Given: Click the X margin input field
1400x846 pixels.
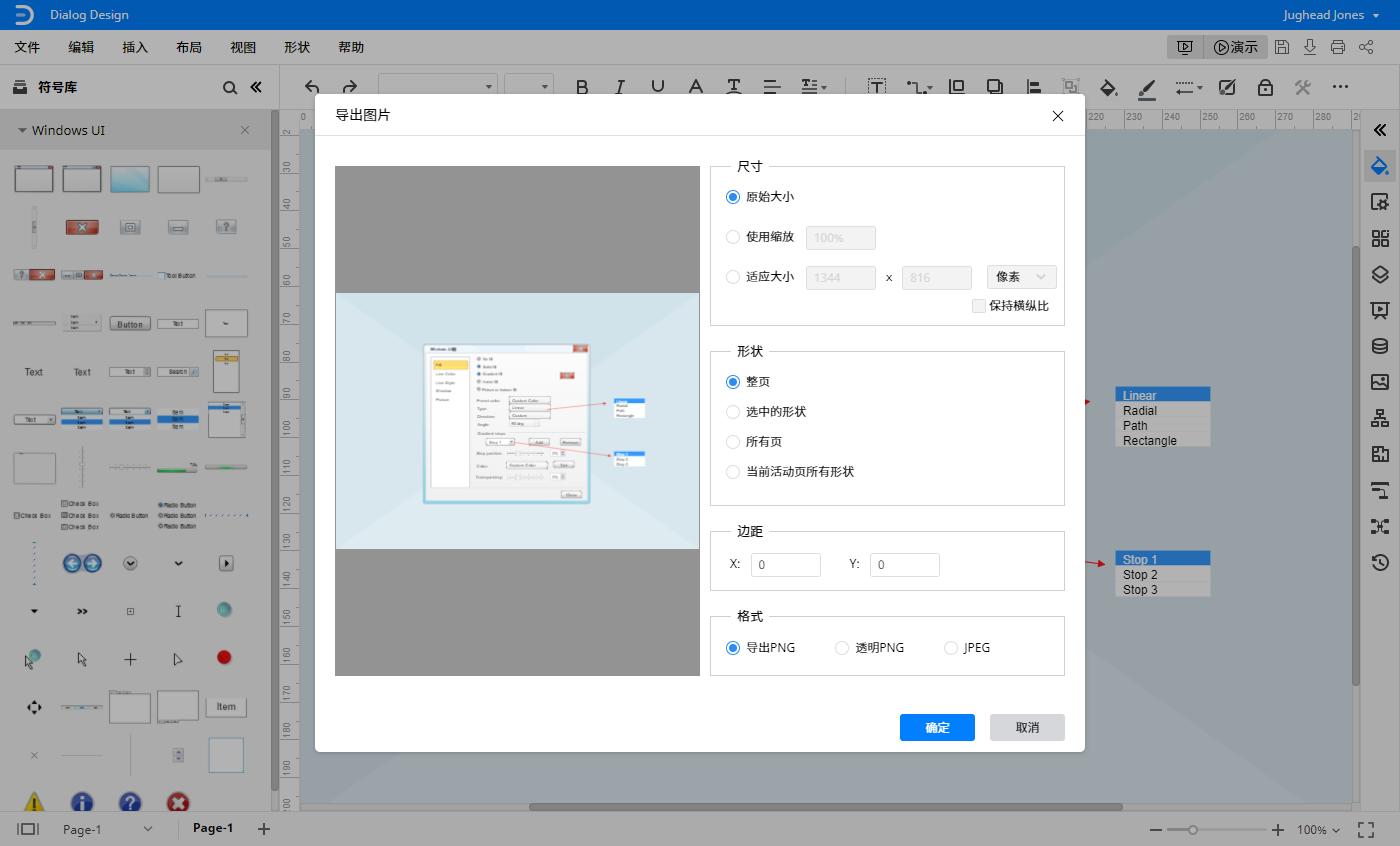Looking at the screenshot, I should point(786,565).
